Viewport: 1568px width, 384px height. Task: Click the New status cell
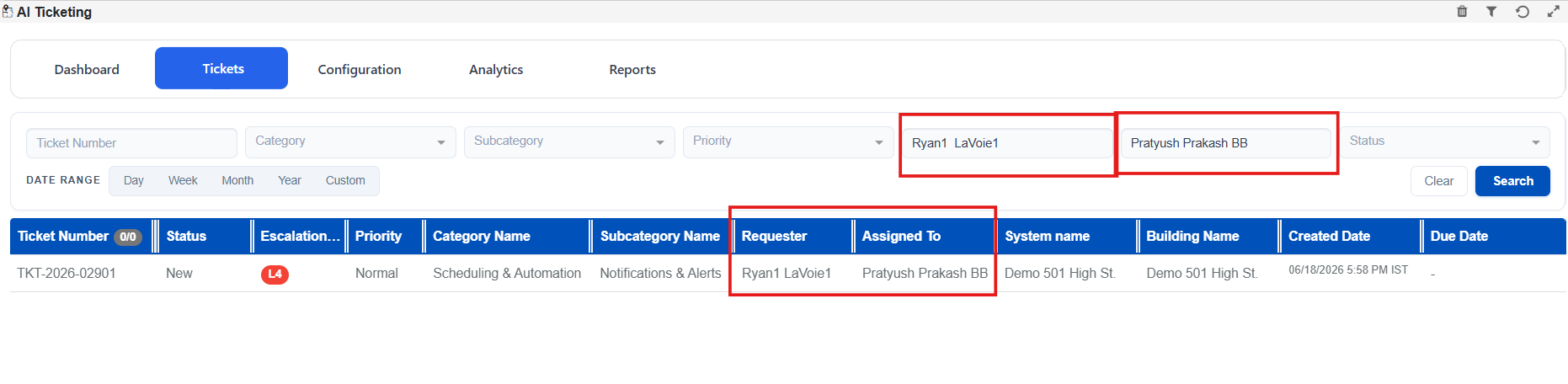[179, 274]
